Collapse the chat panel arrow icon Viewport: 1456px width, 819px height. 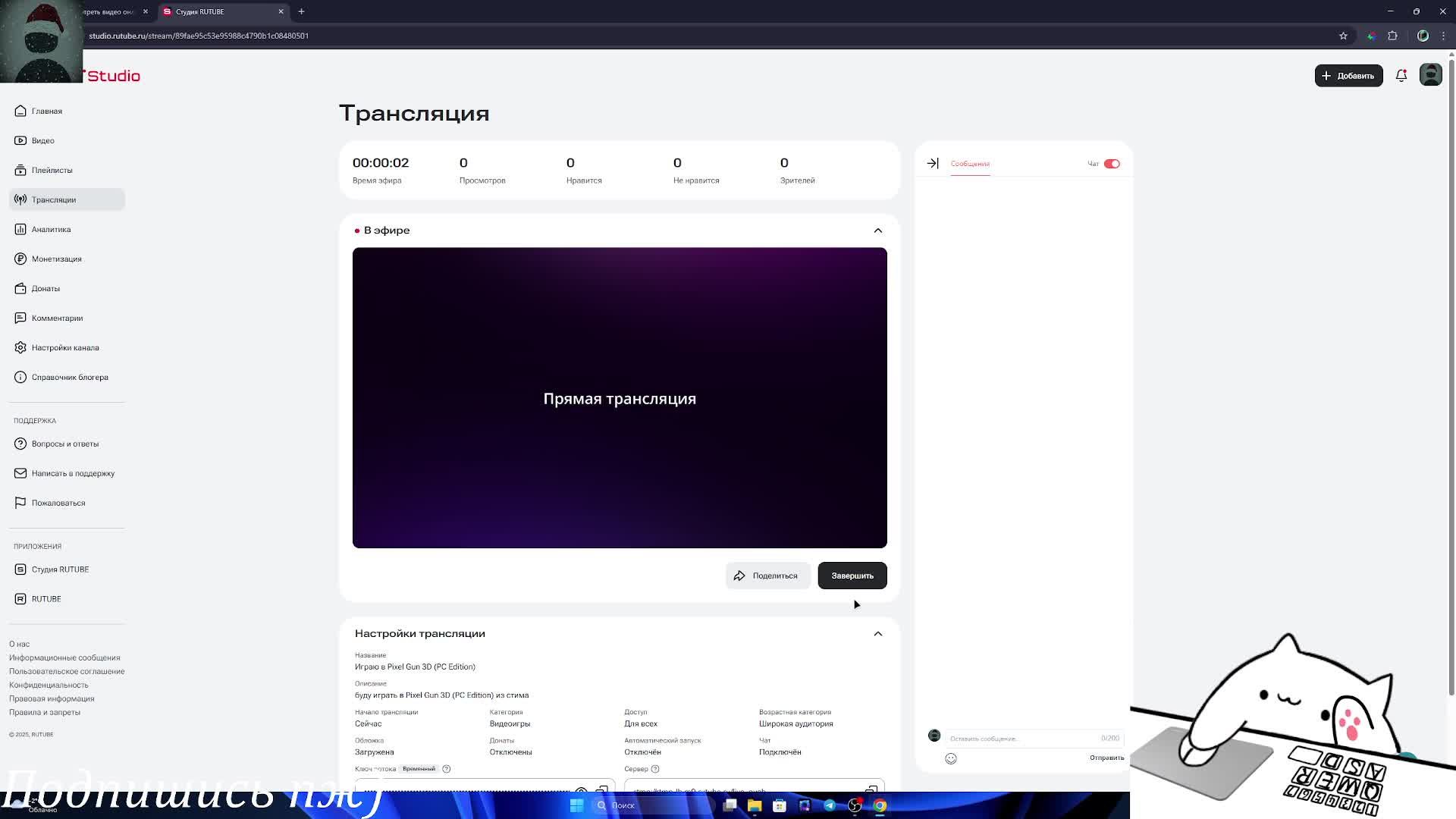tap(933, 163)
